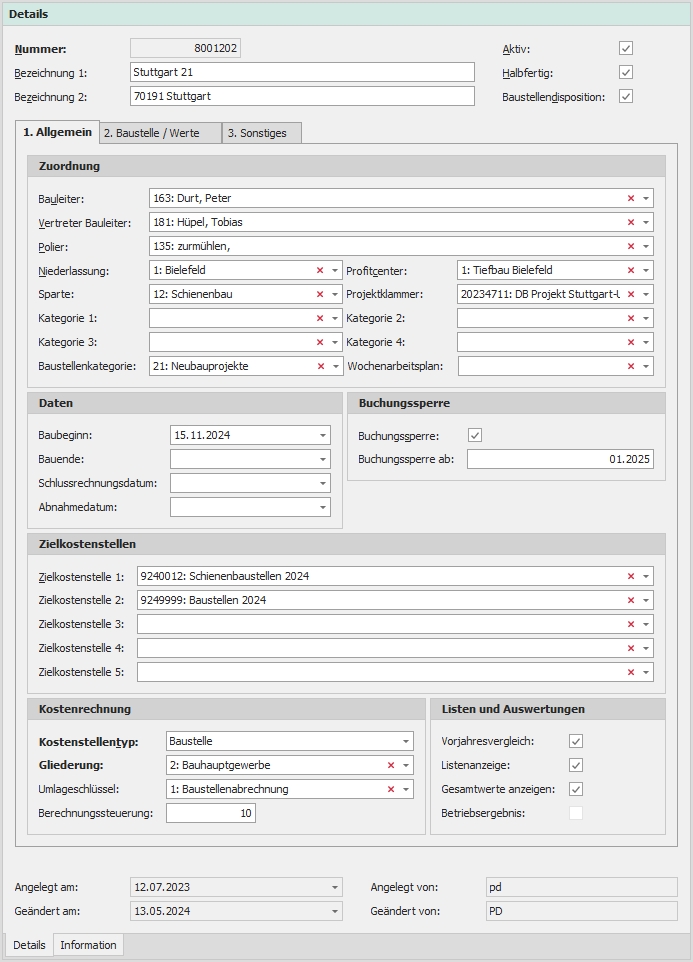The height and width of the screenshot is (962, 693).
Task: Toggle the Aktiv checkbox
Action: tap(626, 48)
